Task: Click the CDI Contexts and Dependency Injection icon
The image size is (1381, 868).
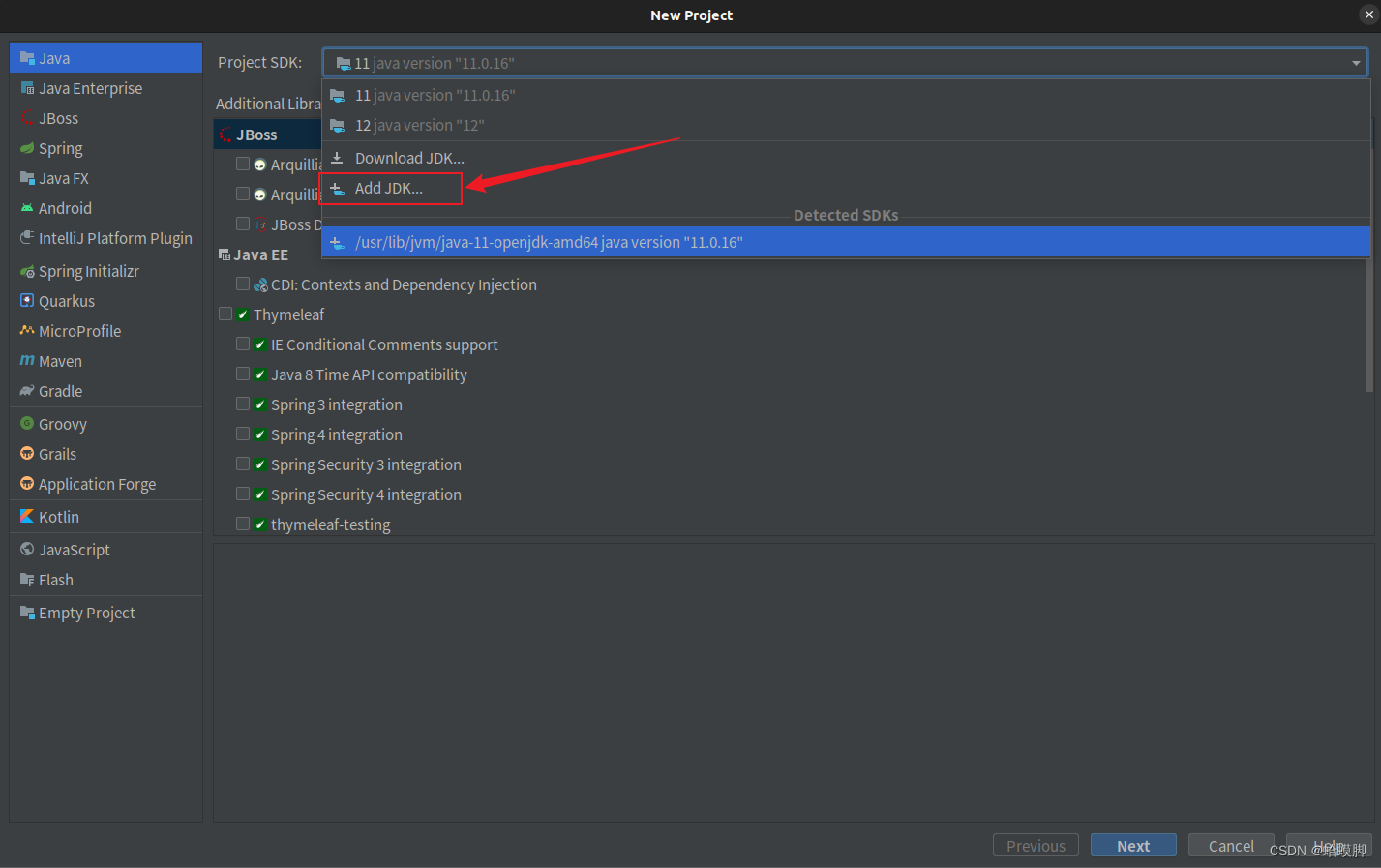Action: click(x=260, y=284)
